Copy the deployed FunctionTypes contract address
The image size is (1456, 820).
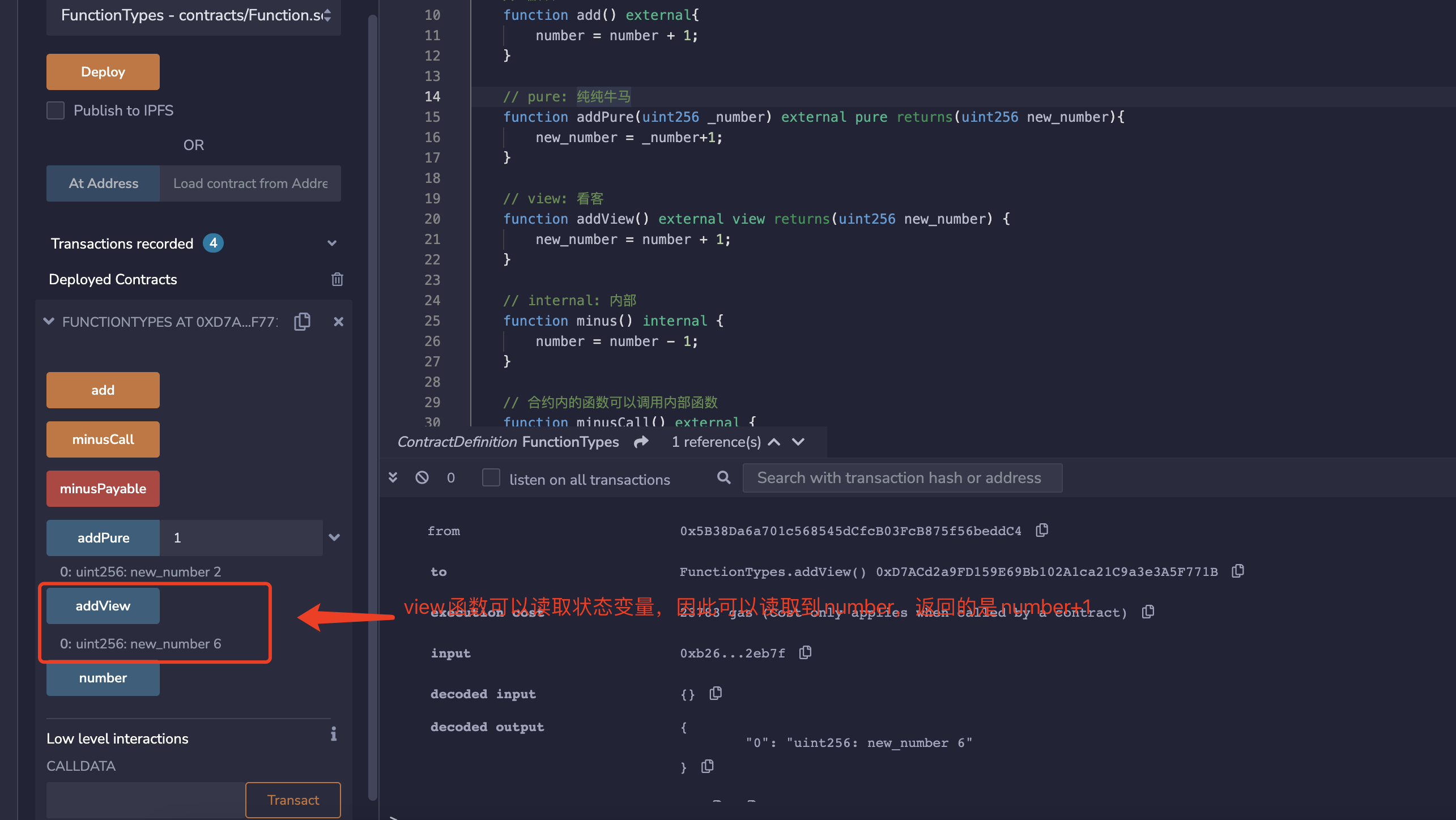click(303, 322)
